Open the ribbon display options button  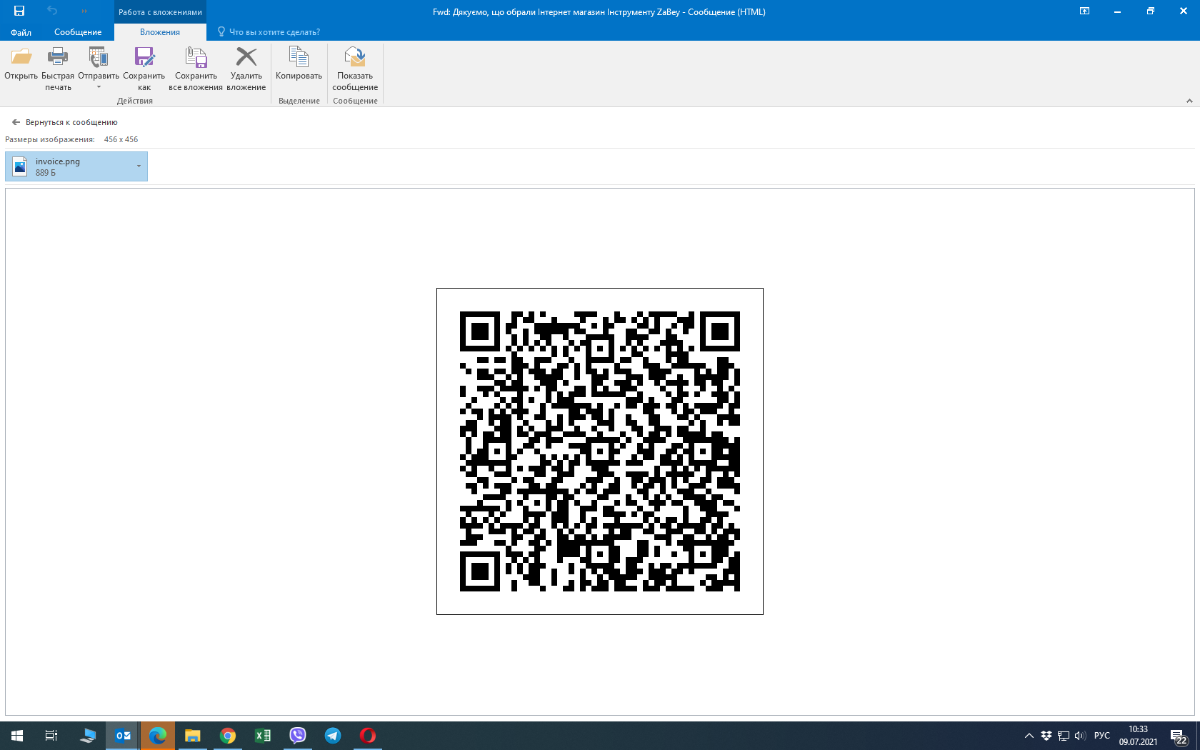point(1084,11)
